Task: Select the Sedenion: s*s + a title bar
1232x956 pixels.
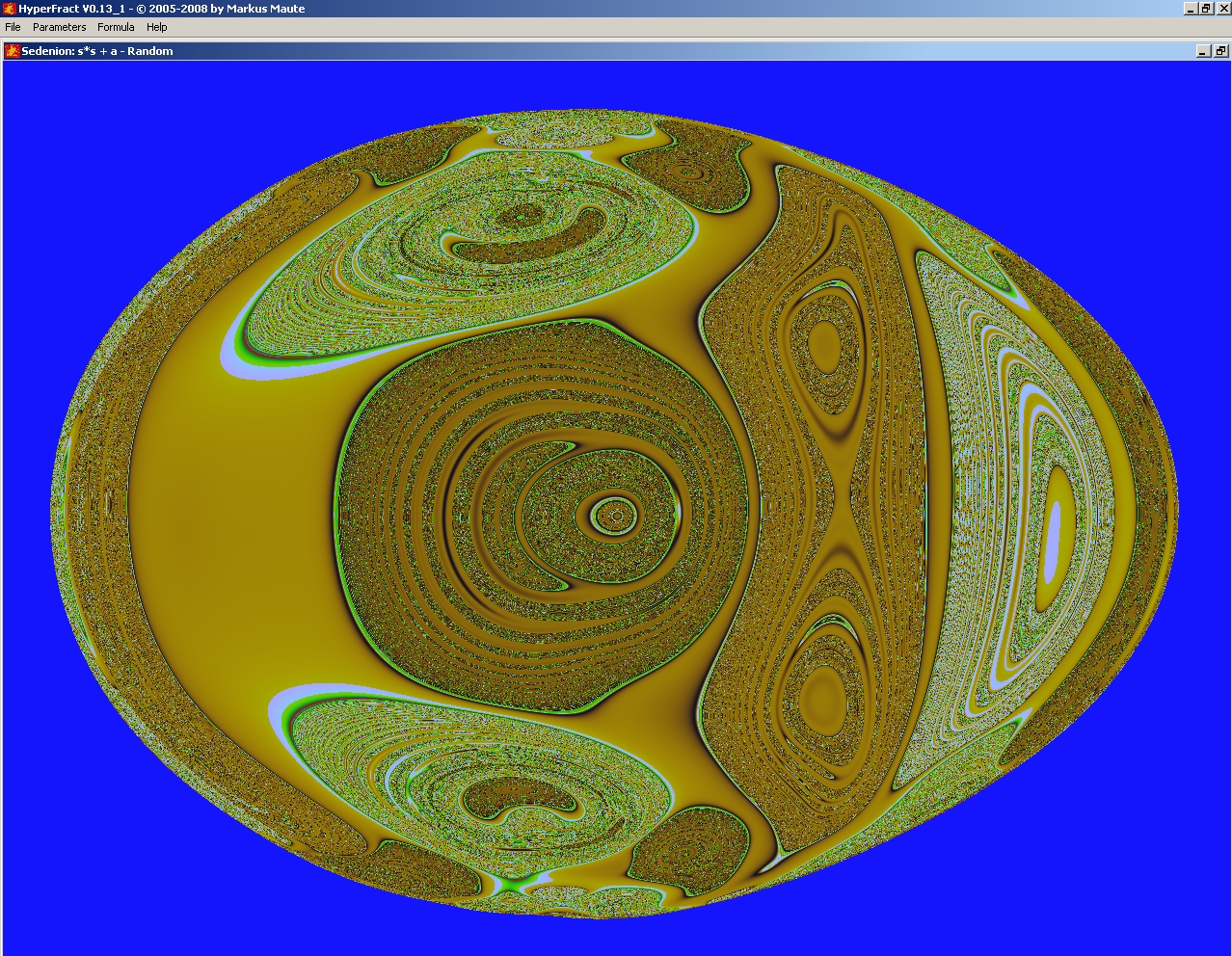Action: click(x=97, y=51)
